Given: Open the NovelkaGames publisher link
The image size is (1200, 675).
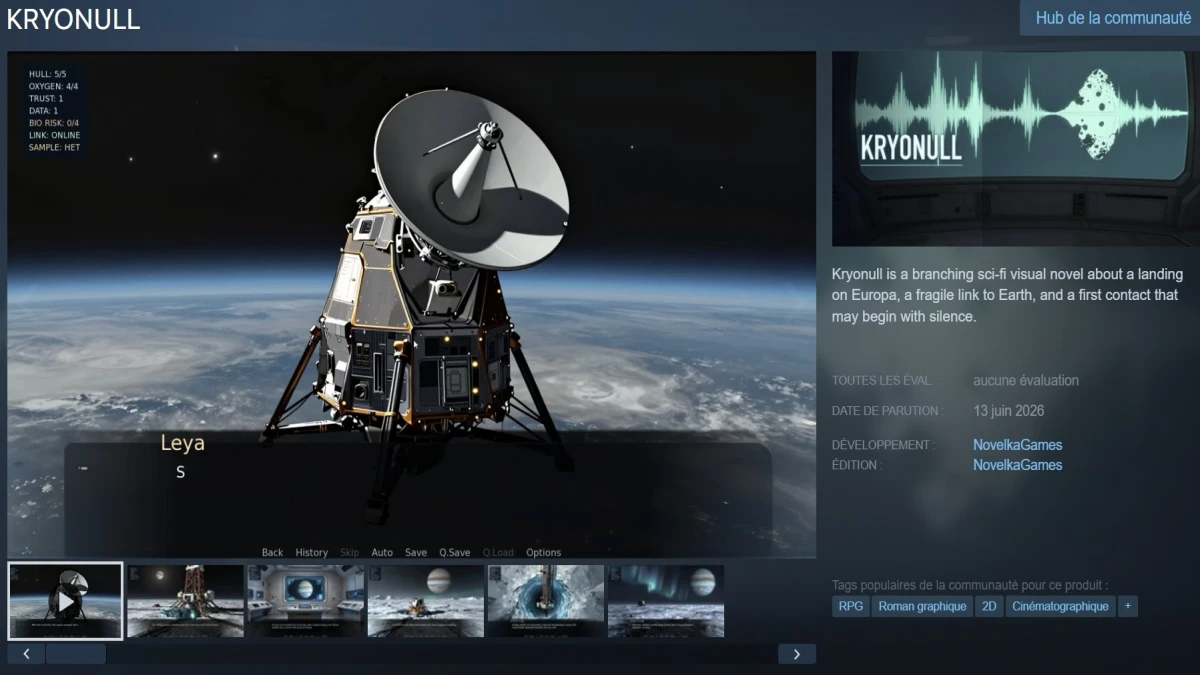Looking at the screenshot, I should [x=1017, y=465].
